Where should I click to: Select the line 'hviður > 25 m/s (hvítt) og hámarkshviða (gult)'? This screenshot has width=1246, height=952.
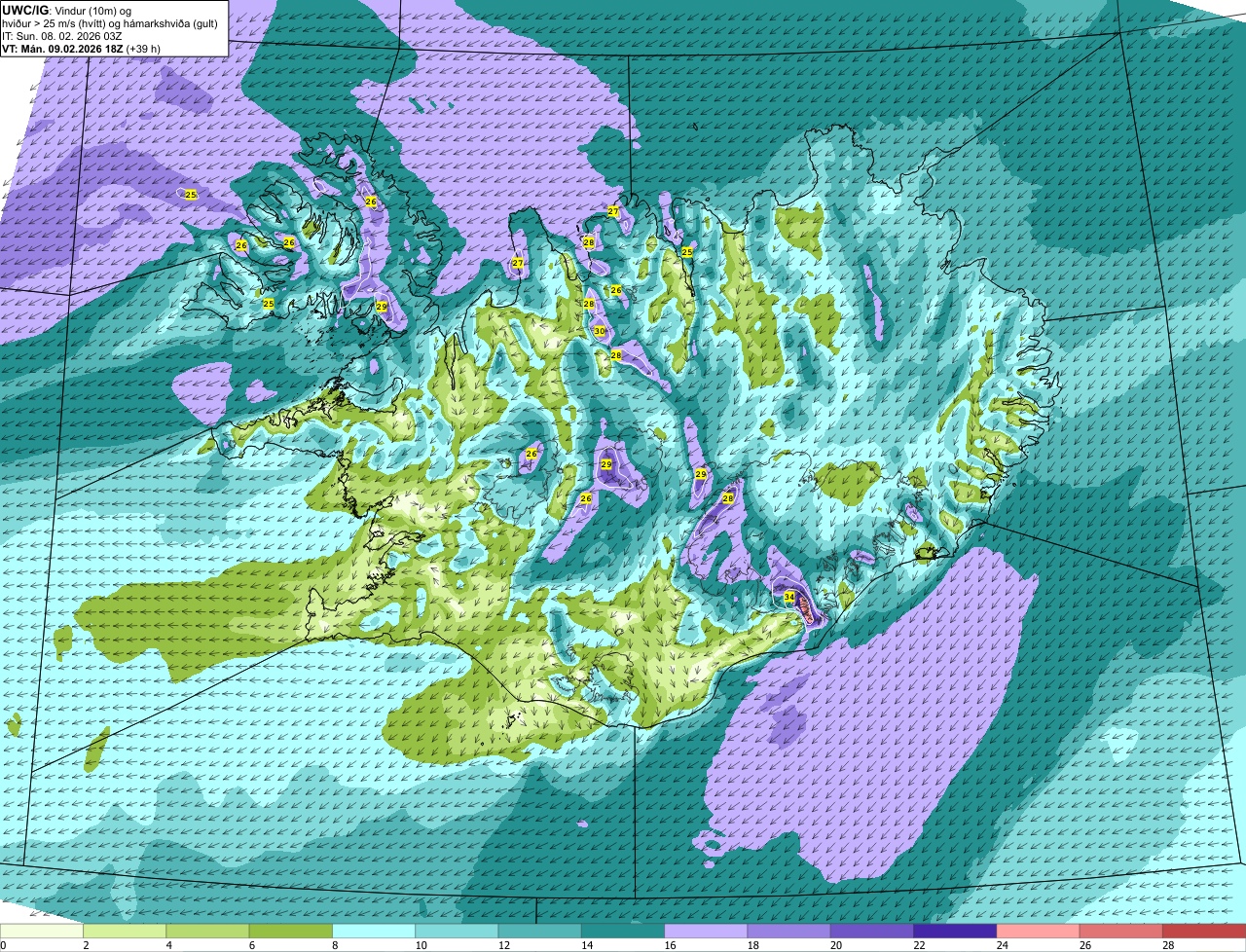110,23
